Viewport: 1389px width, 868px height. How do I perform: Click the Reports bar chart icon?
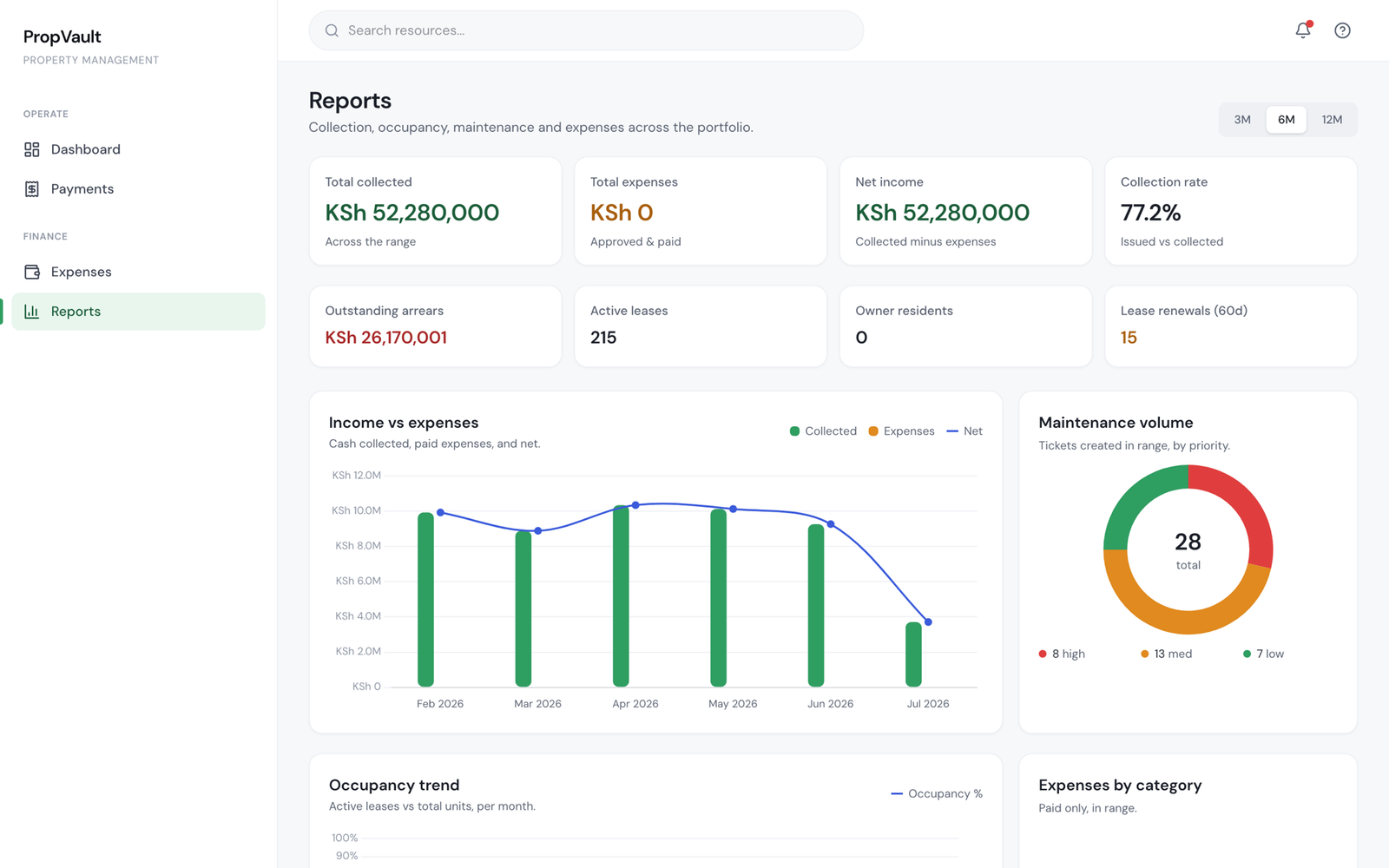coord(32,312)
